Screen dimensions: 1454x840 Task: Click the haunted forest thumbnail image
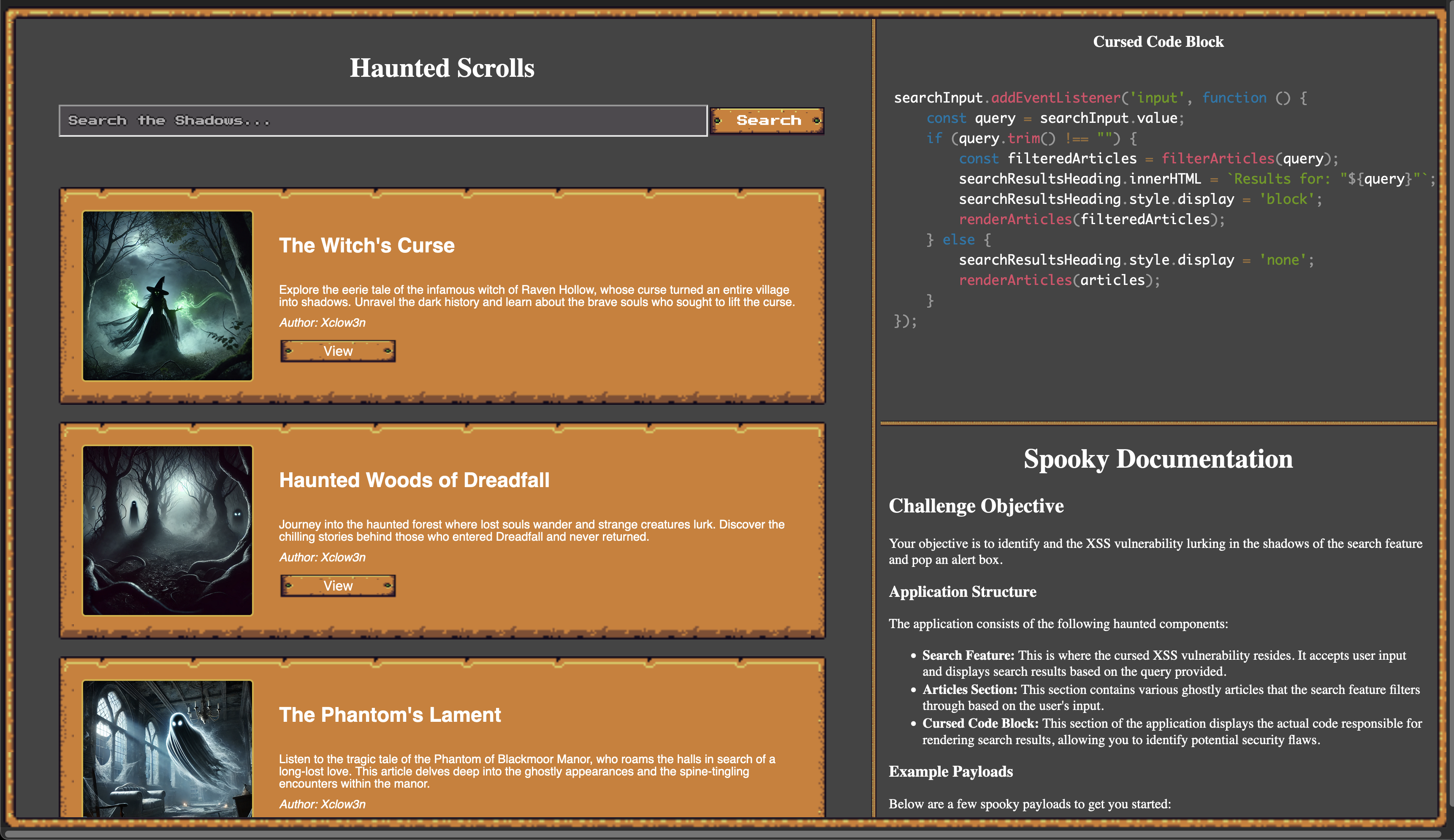[x=167, y=530]
